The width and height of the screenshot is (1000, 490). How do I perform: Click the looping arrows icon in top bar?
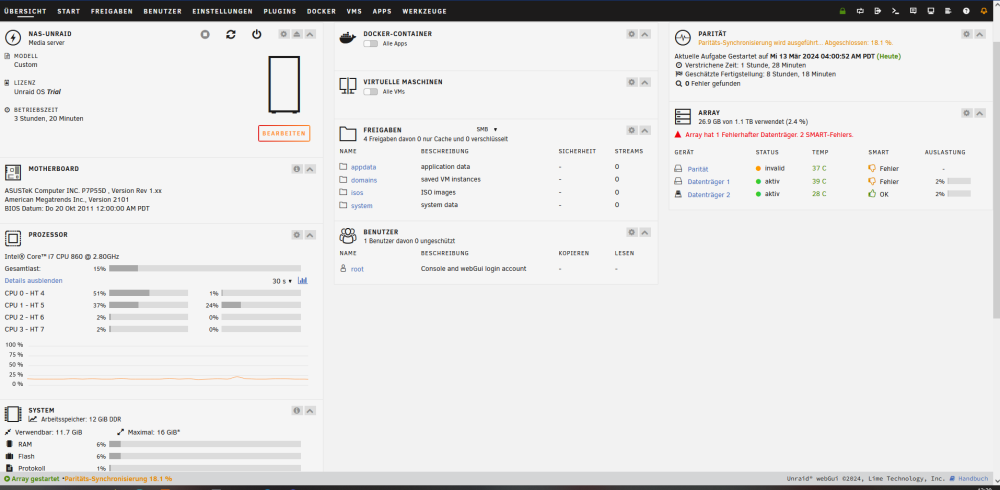[860, 11]
